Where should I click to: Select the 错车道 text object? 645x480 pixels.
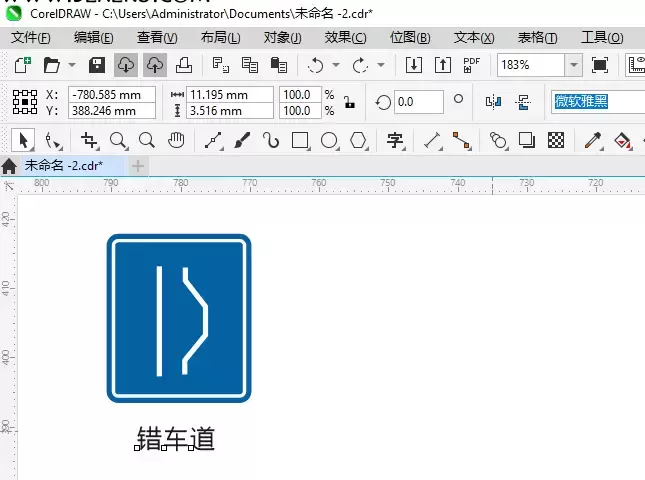[x=176, y=438]
